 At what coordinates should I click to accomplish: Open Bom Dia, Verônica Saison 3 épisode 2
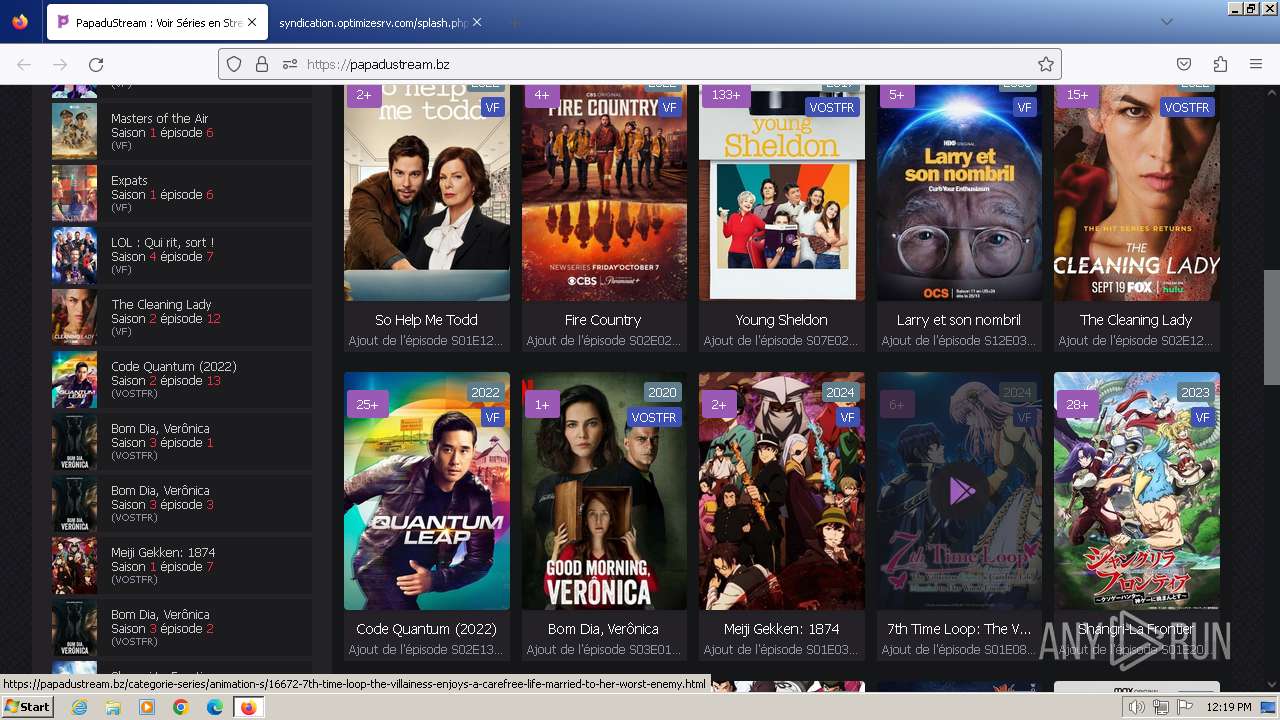(182, 628)
